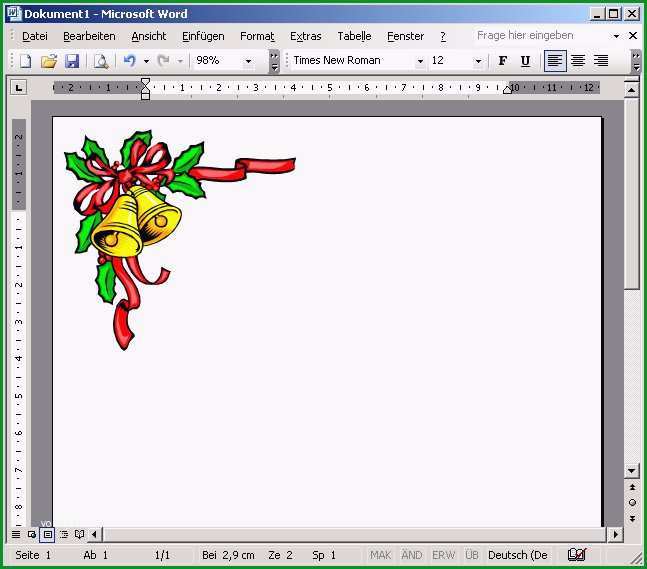Viewport: 647px width, 569px height.
Task: Click 'Bei 2,9 cm' in status bar
Action: point(228,555)
